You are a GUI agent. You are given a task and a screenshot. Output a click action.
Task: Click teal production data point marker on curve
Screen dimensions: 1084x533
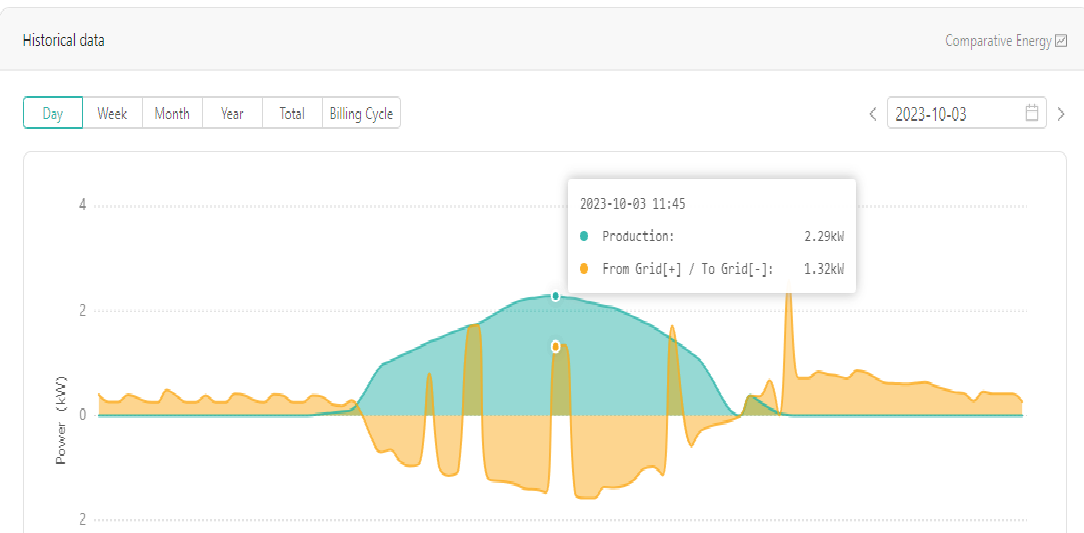(x=555, y=296)
